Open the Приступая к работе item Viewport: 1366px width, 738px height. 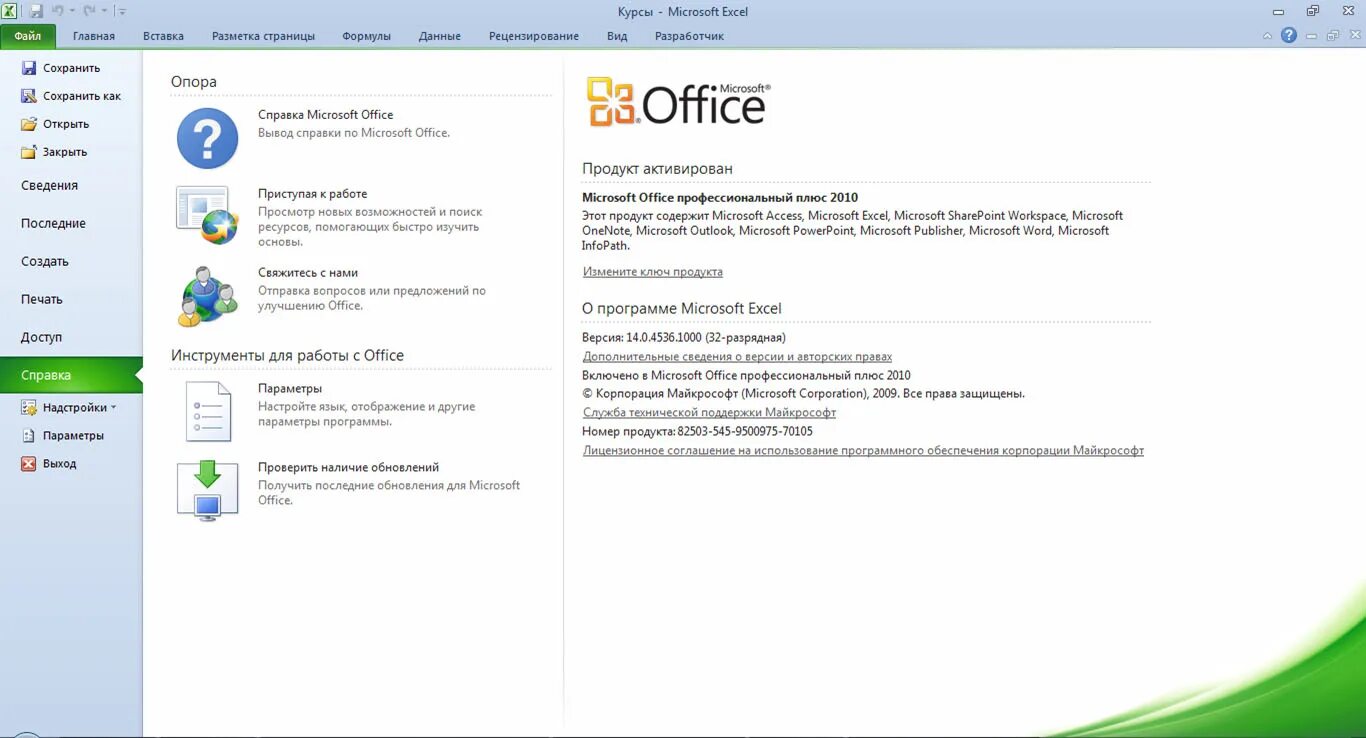[x=312, y=194]
